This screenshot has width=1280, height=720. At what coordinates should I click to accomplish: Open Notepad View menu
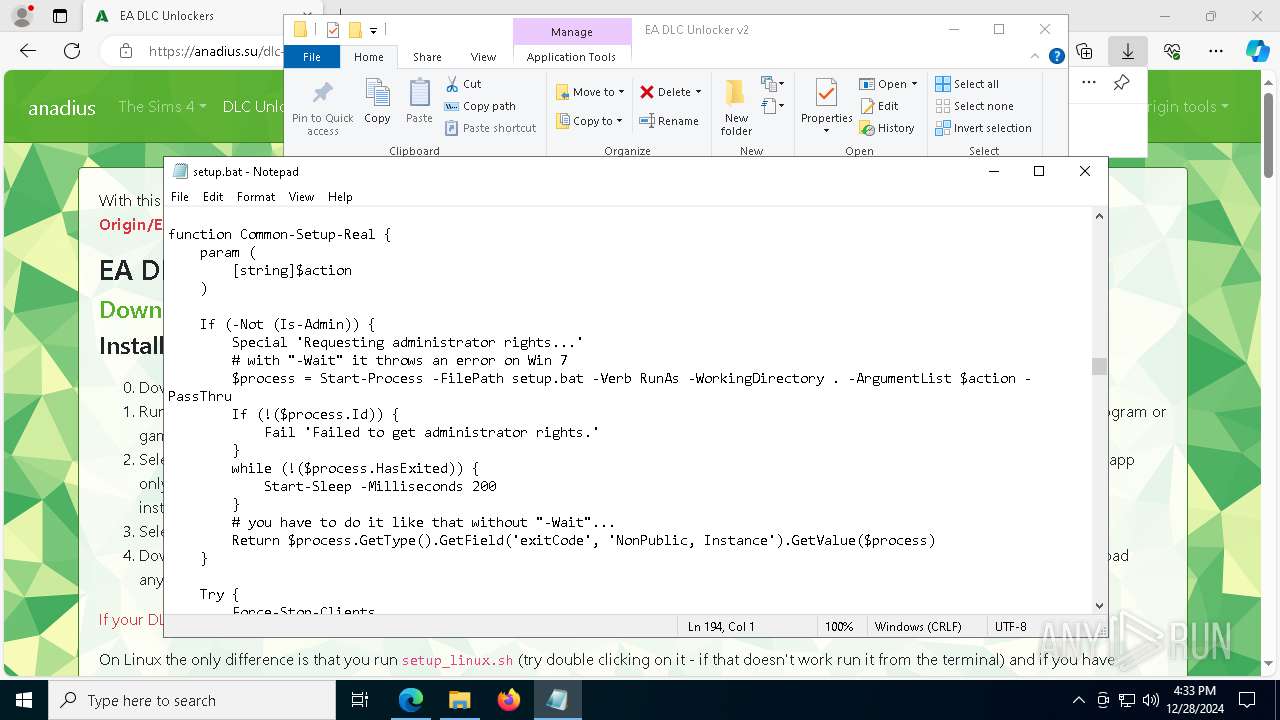301,197
